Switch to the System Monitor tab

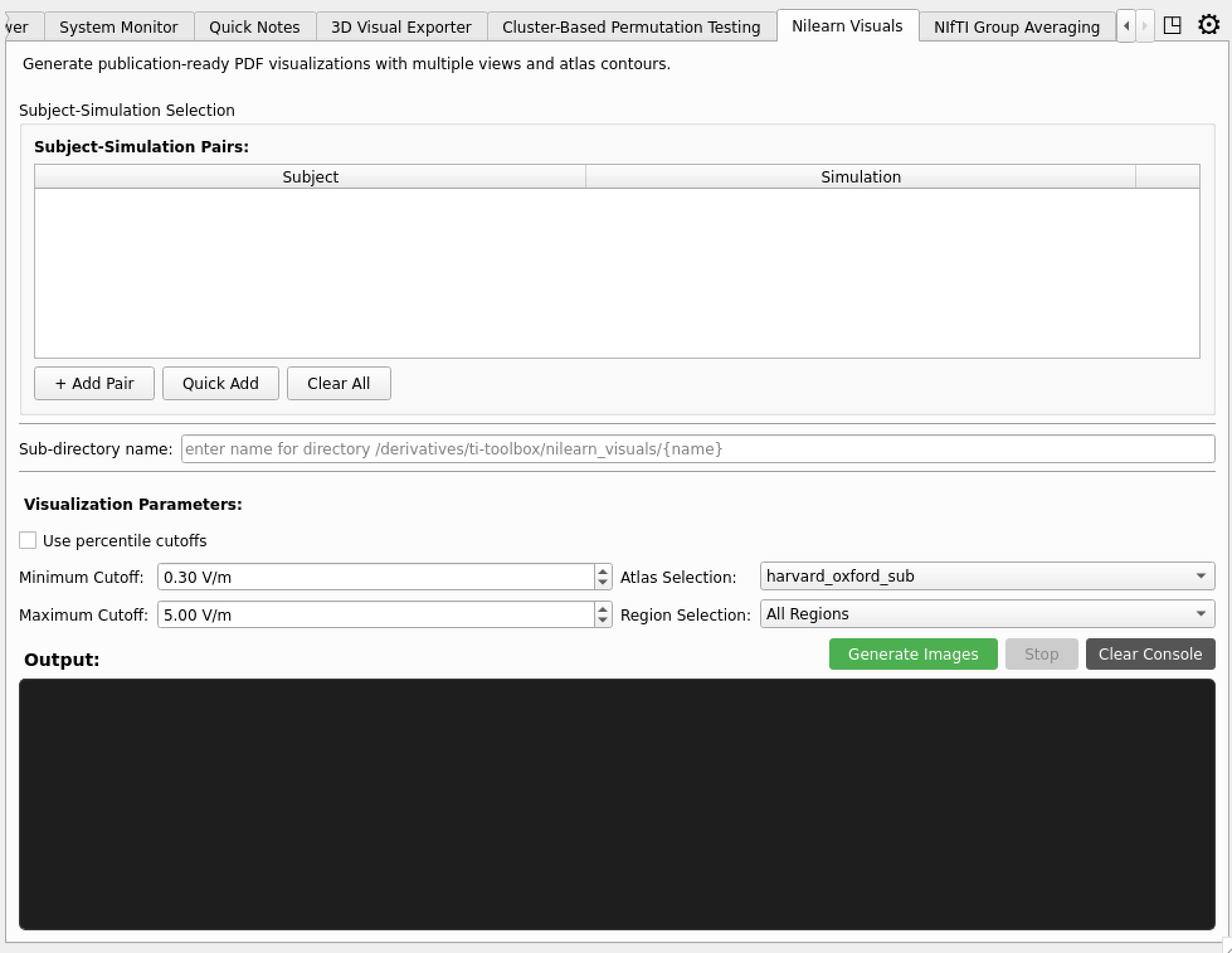pyautogui.click(x=118, y=26)
